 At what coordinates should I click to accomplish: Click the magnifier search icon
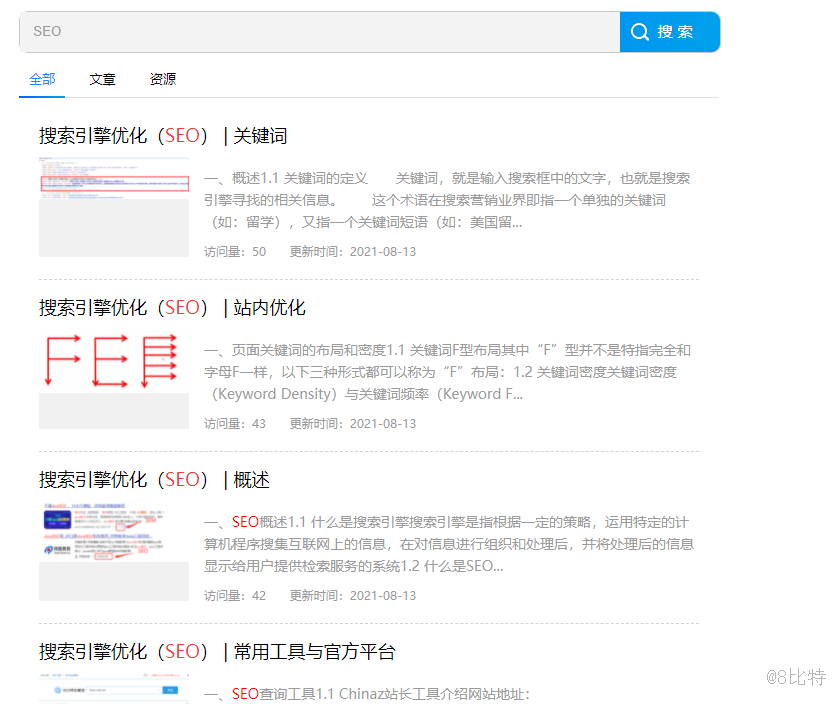pyautogui.click(x=640, y=31)
